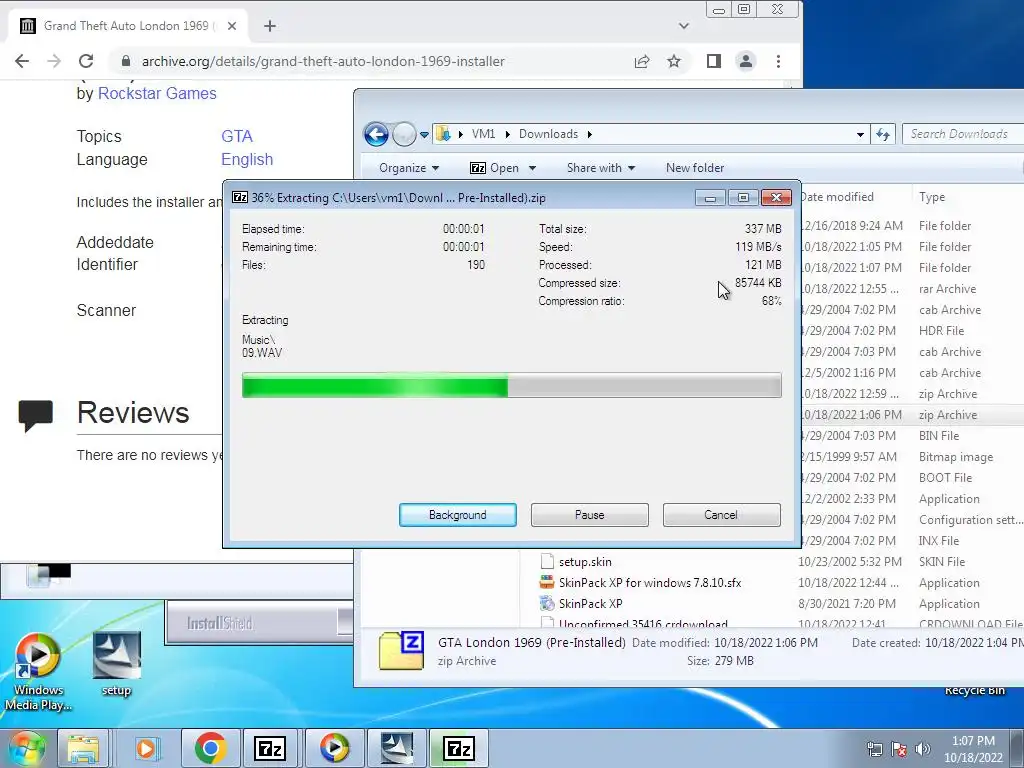Click Explorer back arrow button
This screenshot has width=1024, height=768.
[376, 135]
